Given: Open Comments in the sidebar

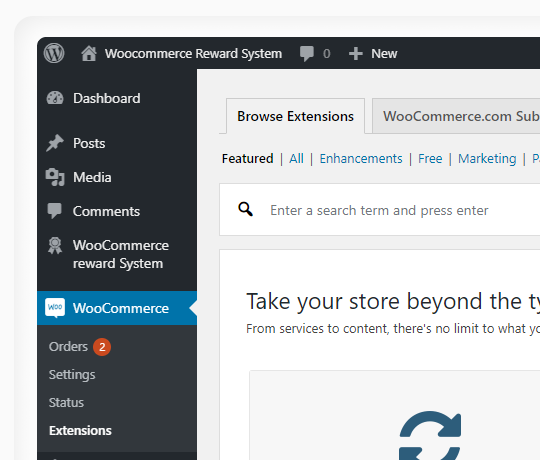Looking at the screenshot, I should (106, 211).
